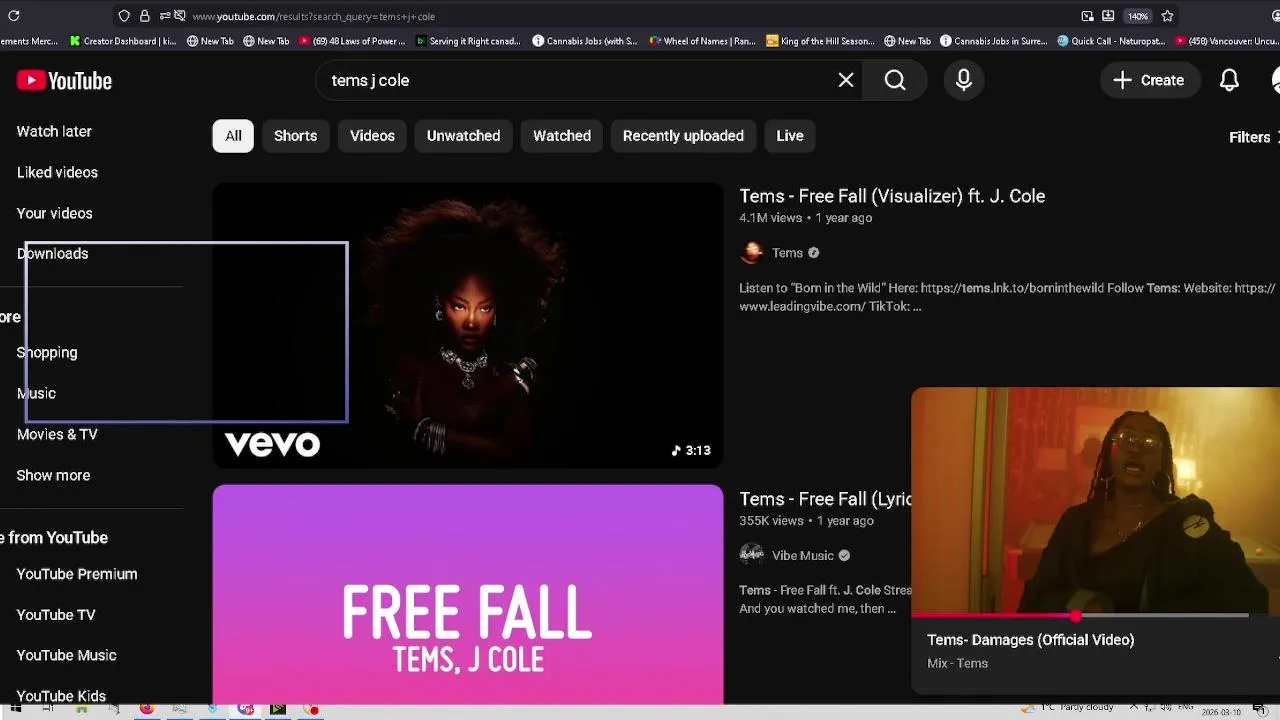
Task: Open Shopping in the sidebar
Action: pos(47,352)
